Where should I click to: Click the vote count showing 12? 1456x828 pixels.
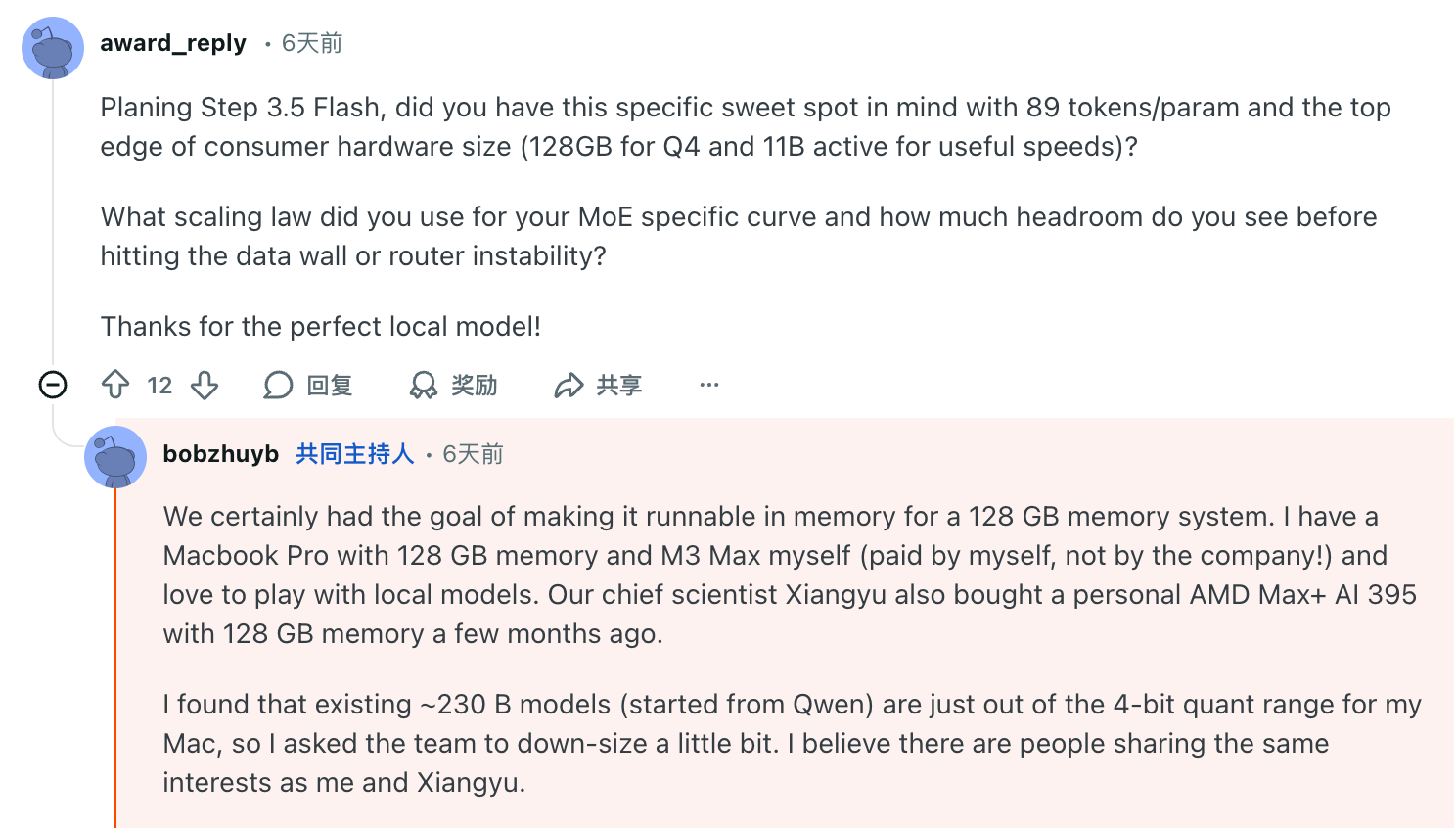(x=159, y=385)
